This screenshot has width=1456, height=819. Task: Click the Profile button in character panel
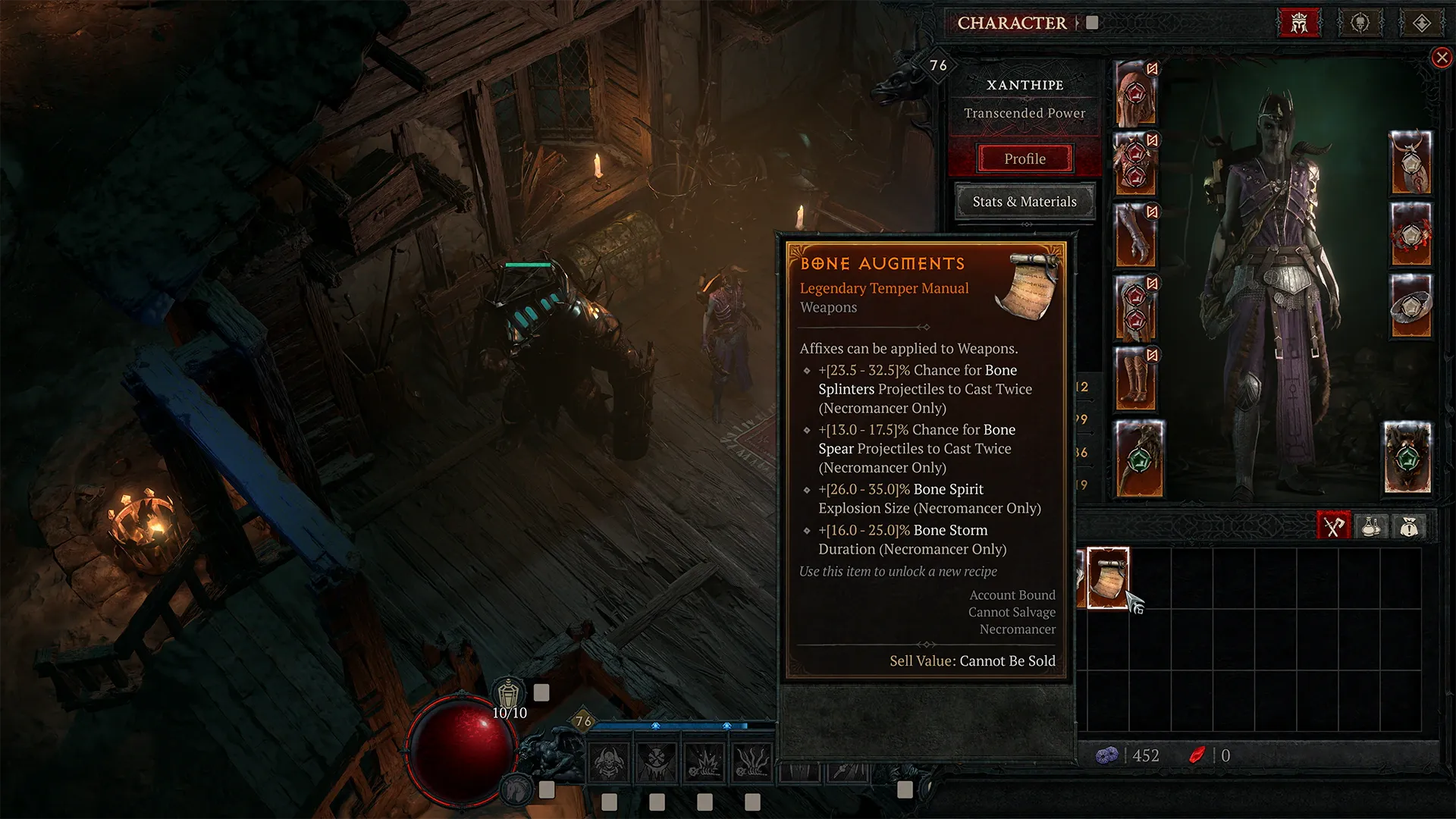[1024, 158]
